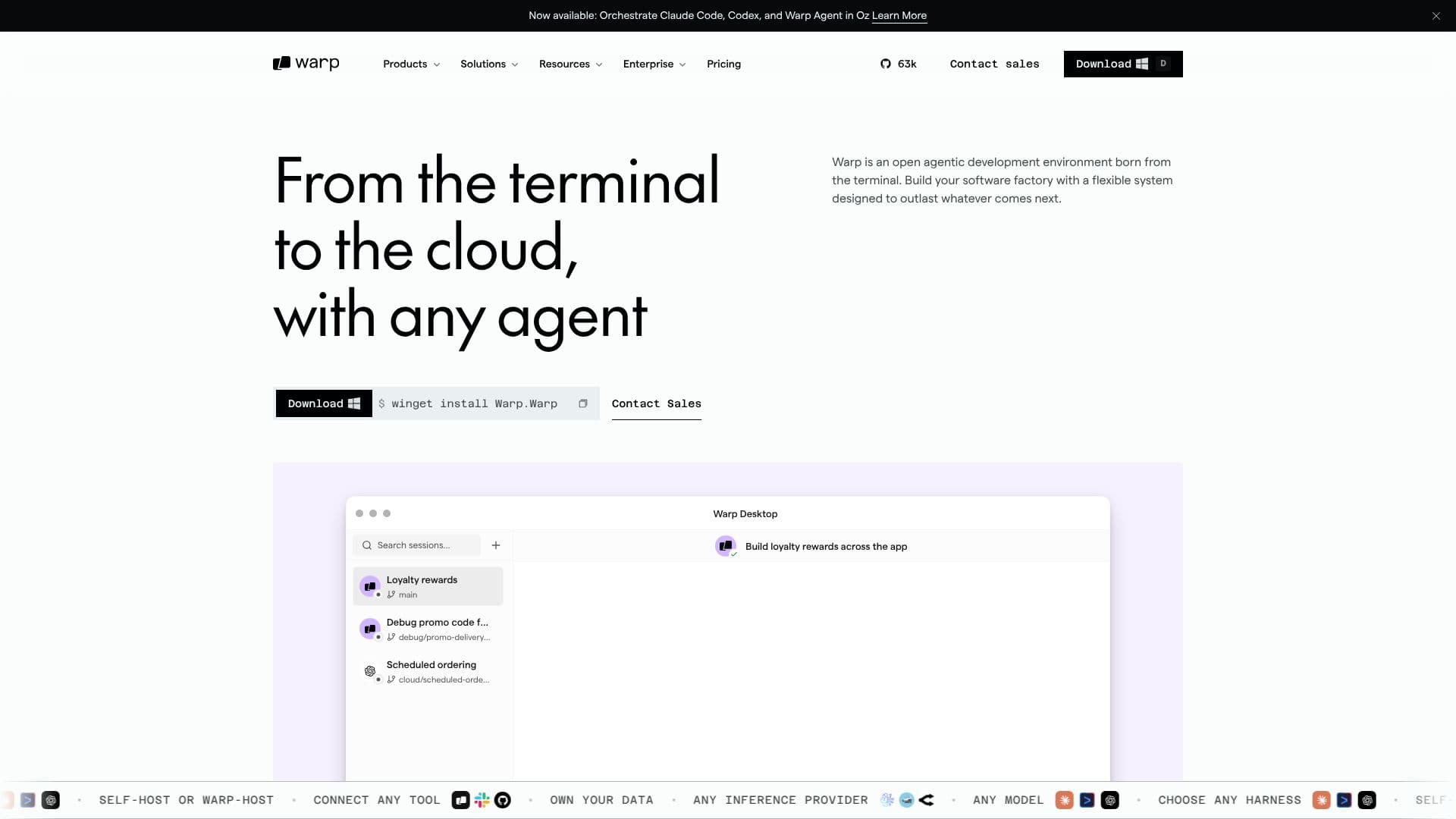Click the plus icon beside Search sessions
Image resolution: width=1456 pixels, height=819 pixels.
(x=496, y=545)
